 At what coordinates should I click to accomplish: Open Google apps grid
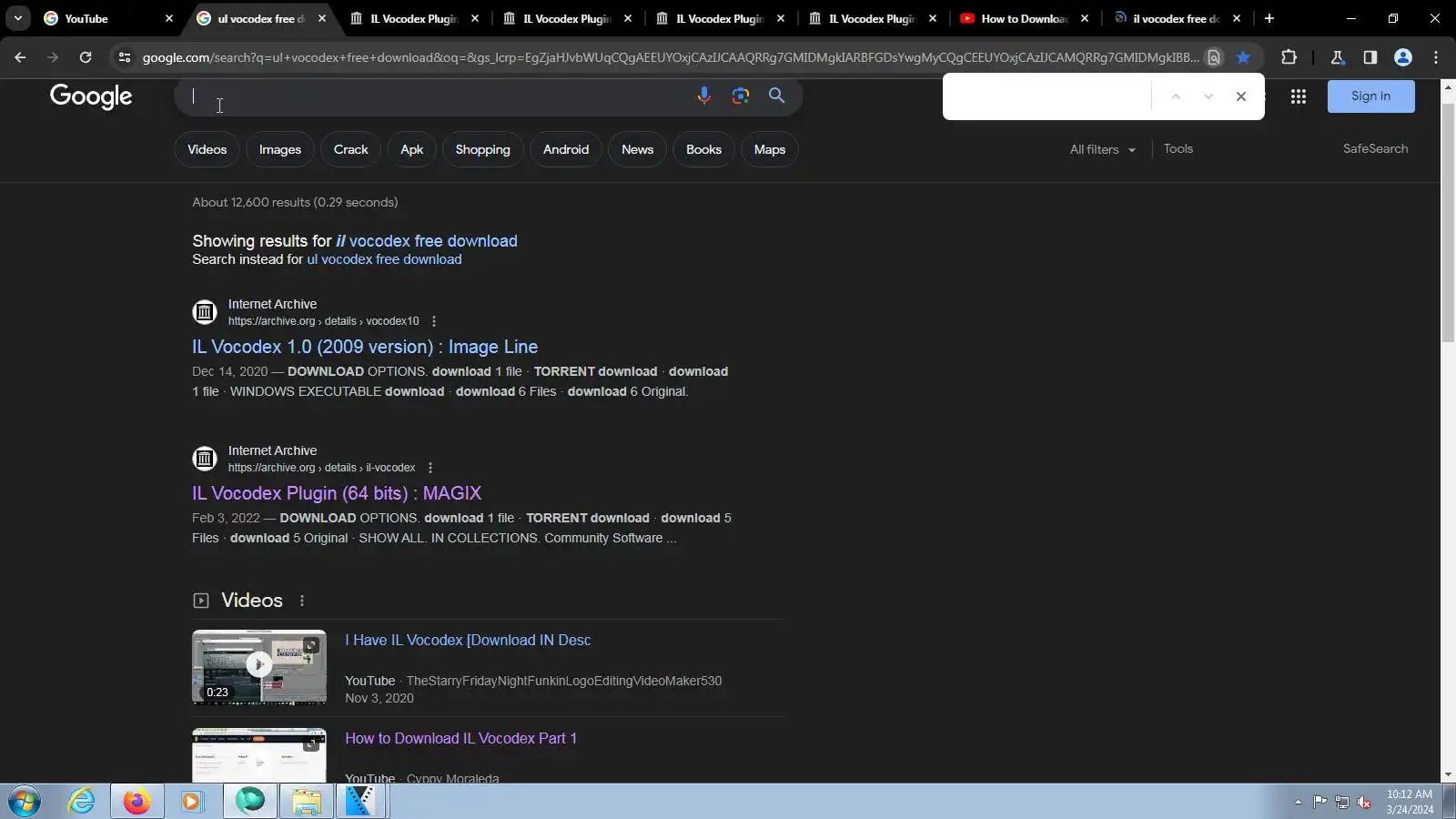point(1299,96)
